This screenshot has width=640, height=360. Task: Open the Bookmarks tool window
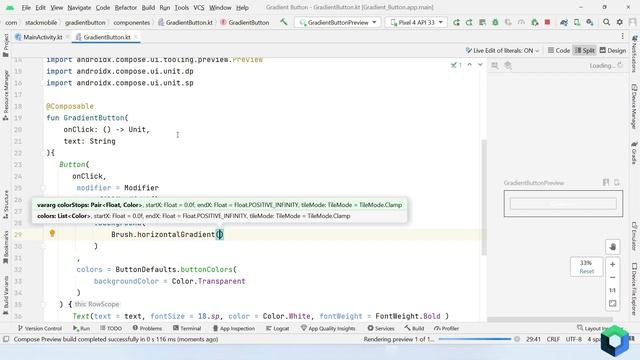tap(6, 247)
